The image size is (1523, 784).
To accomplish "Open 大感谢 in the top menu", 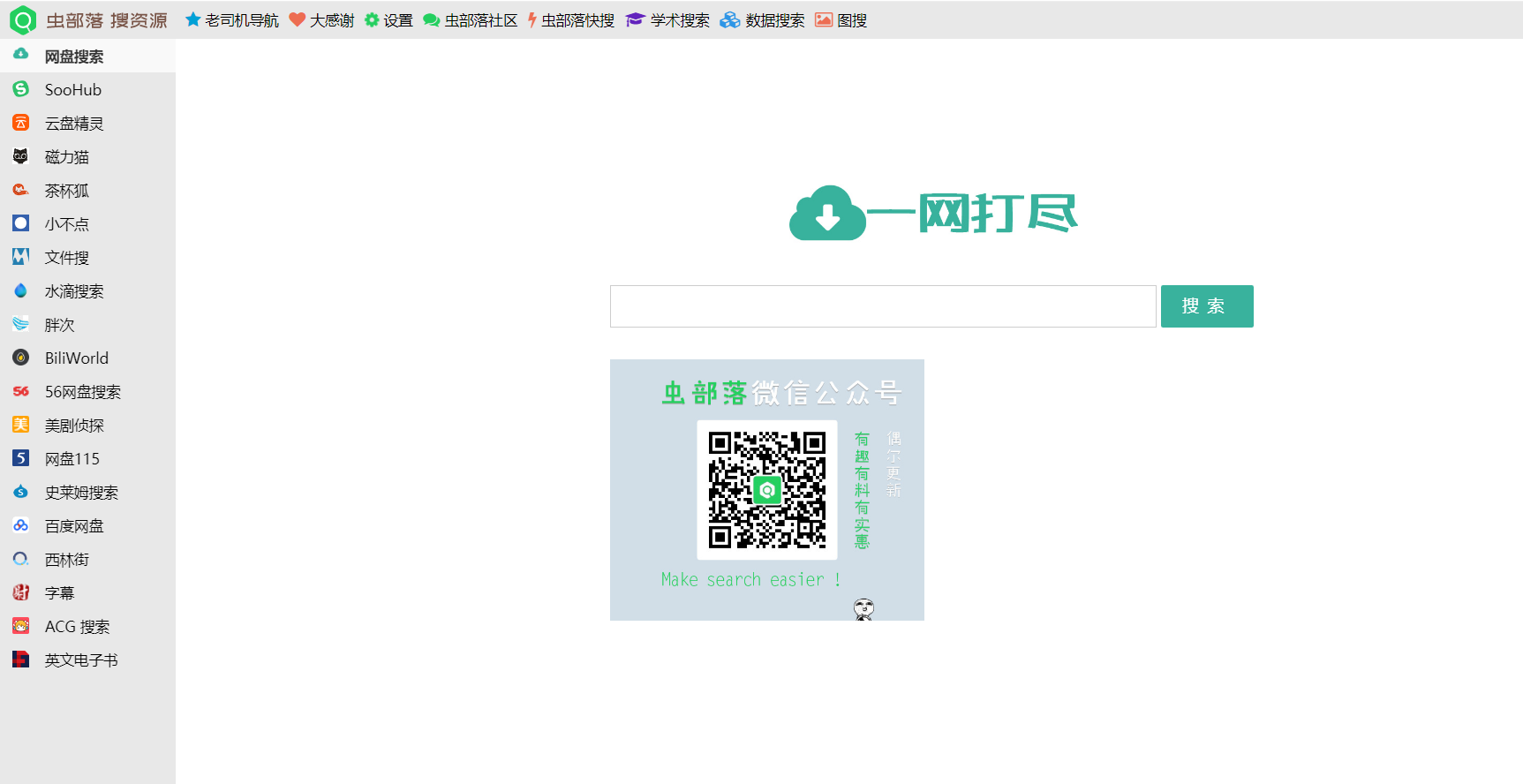I will click(x=332, y=20).
